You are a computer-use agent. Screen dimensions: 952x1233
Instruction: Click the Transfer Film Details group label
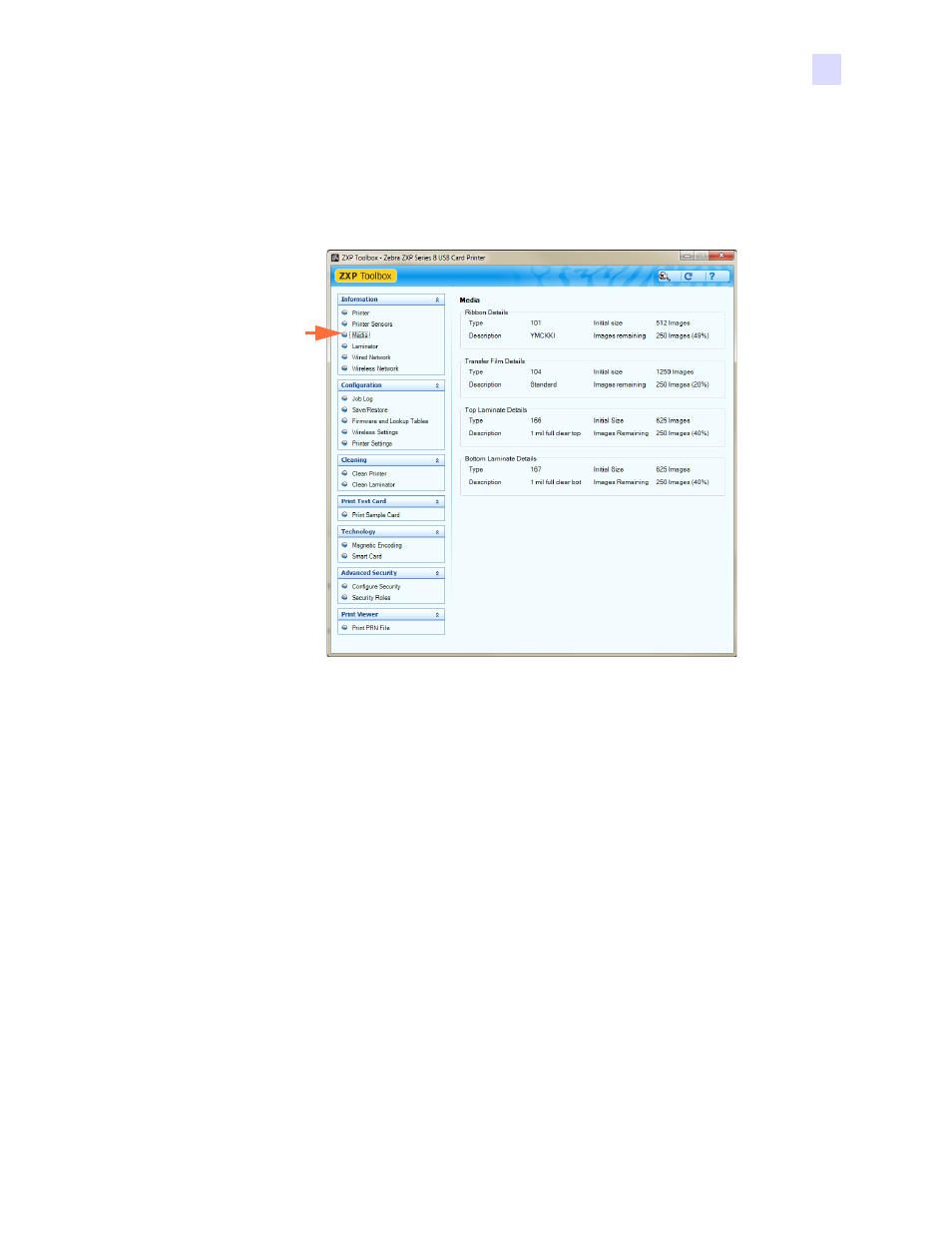point(495,361)
